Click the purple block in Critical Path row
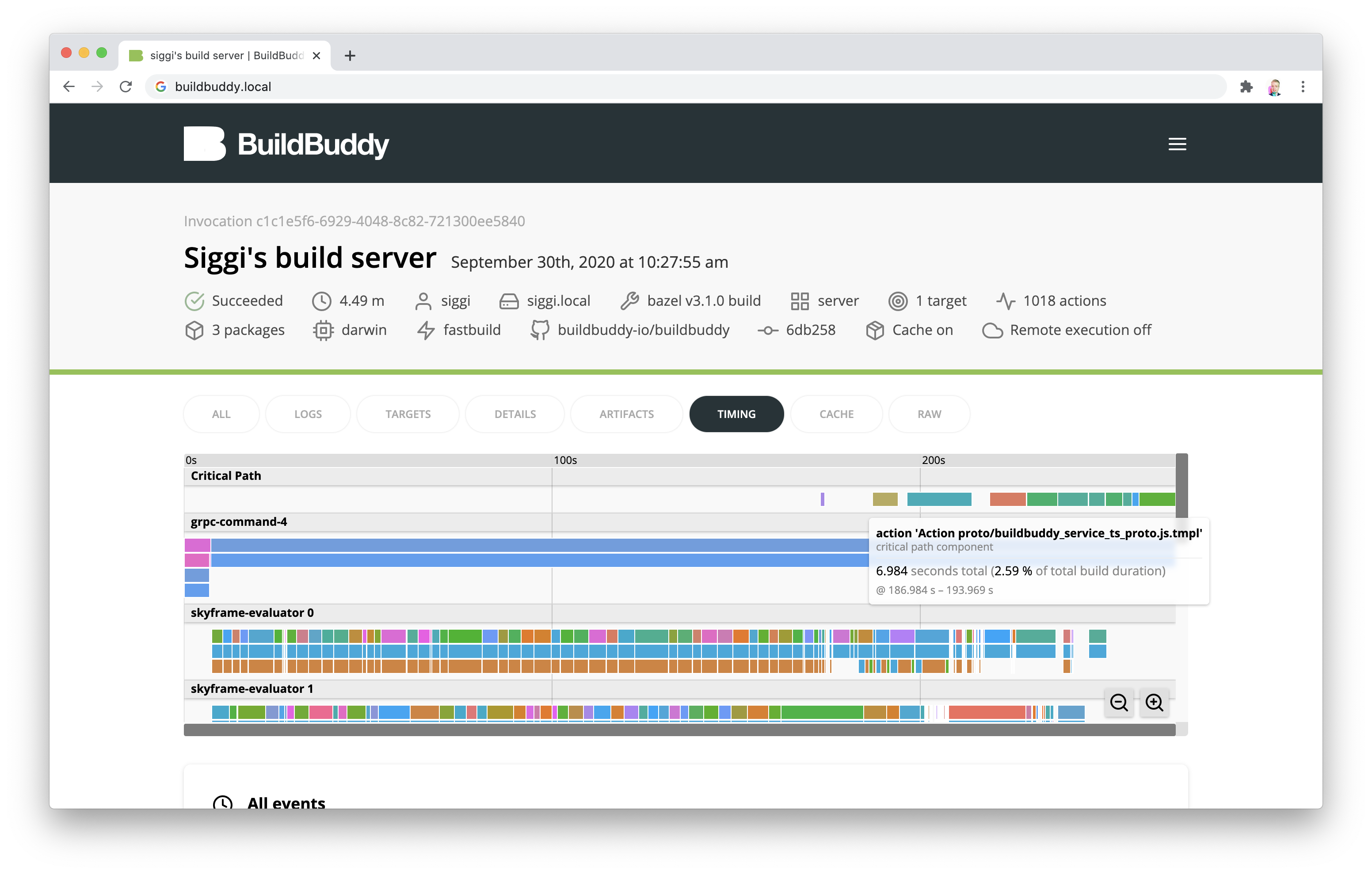The height and width of the screenshot is (874, 1372). [822, 499]
